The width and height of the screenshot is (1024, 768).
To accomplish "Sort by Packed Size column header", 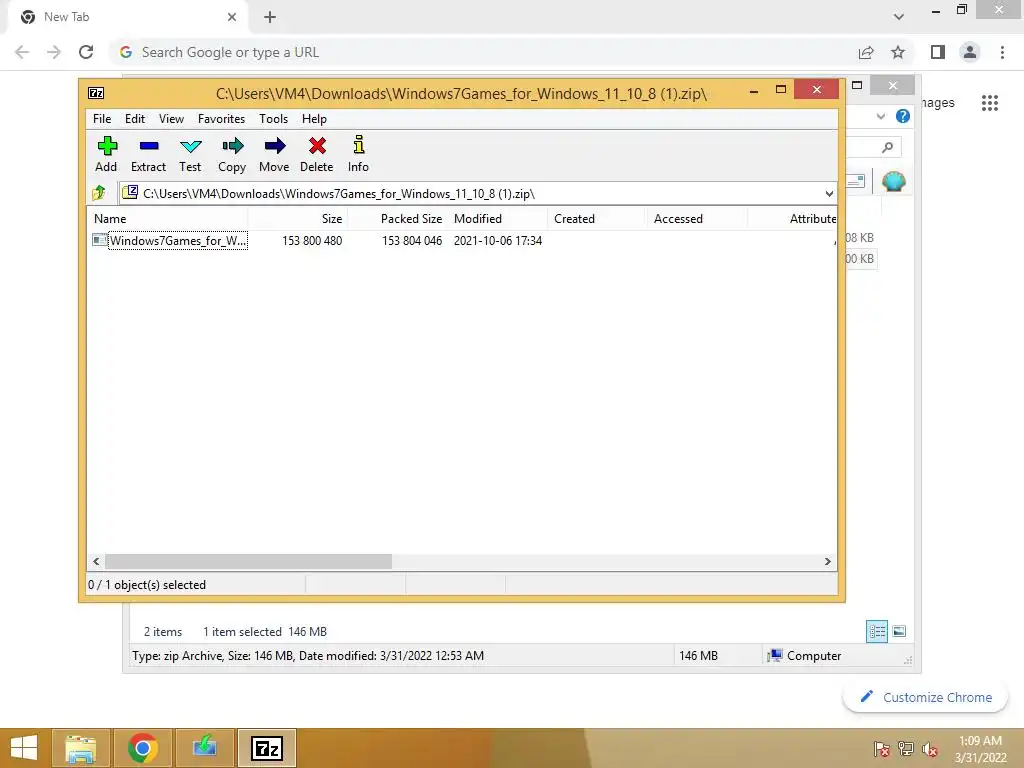I will point(398,219).
